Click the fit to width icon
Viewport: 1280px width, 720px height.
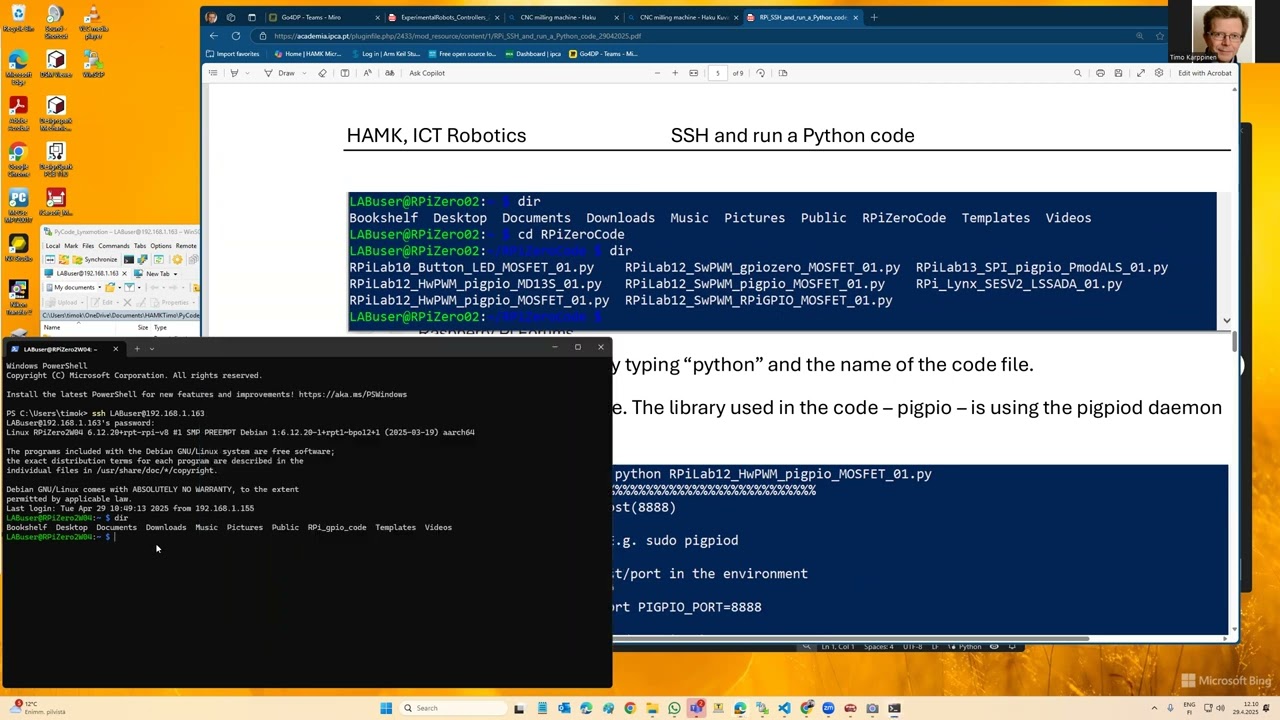click(x=693, y=73)
